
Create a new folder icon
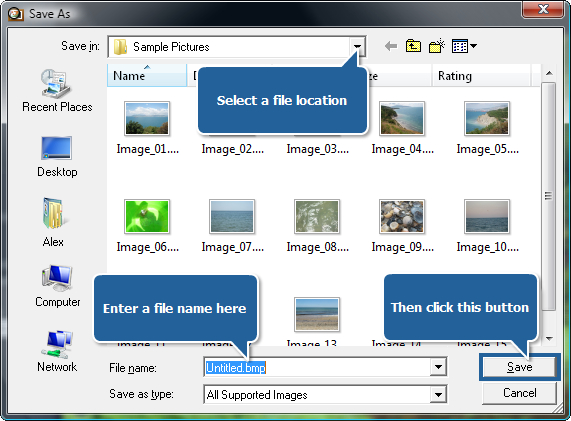click(437, 46)
